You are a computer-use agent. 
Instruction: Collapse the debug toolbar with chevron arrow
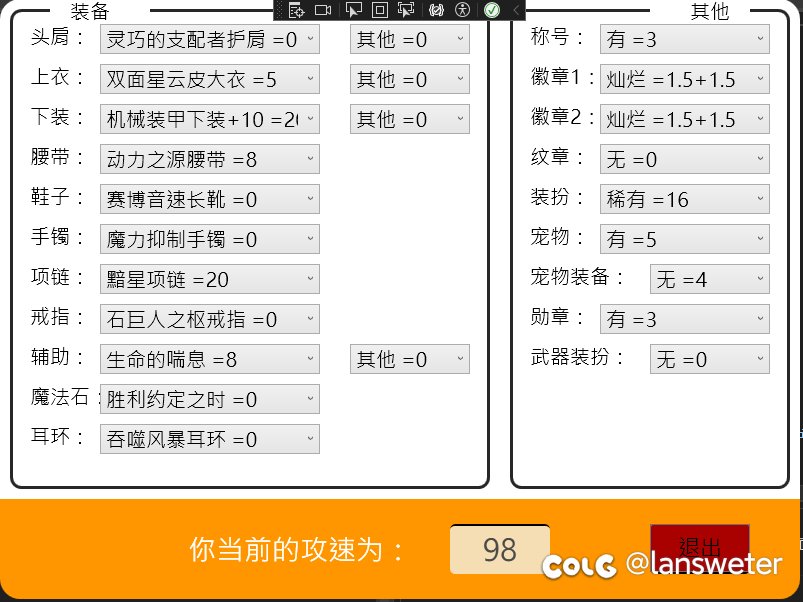click(x=516, y=10)
